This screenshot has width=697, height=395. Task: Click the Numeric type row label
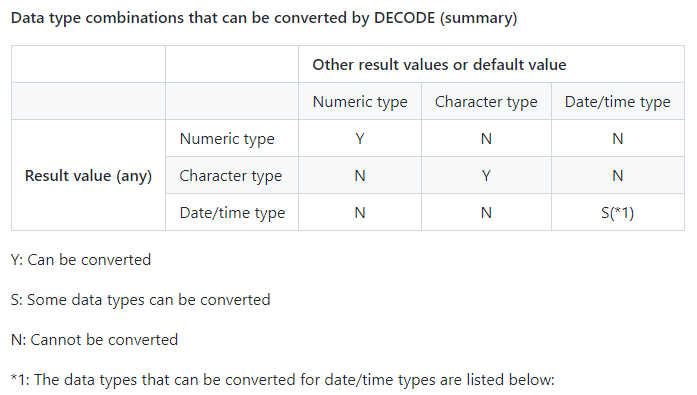point(227,139)
